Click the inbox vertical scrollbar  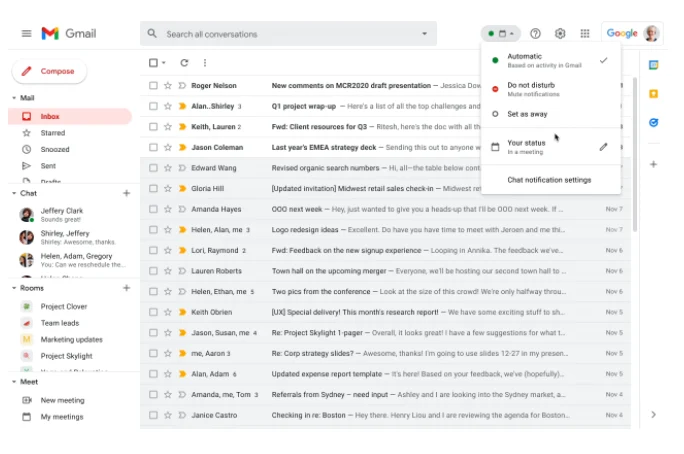click(635, 155)
